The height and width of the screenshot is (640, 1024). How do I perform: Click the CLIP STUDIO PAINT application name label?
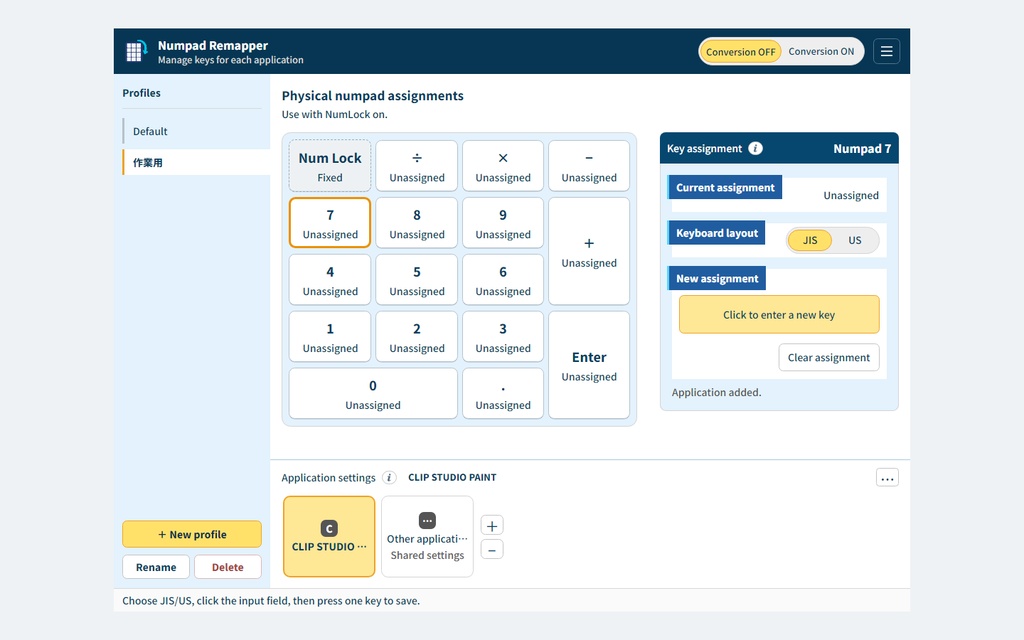point(452,477)
